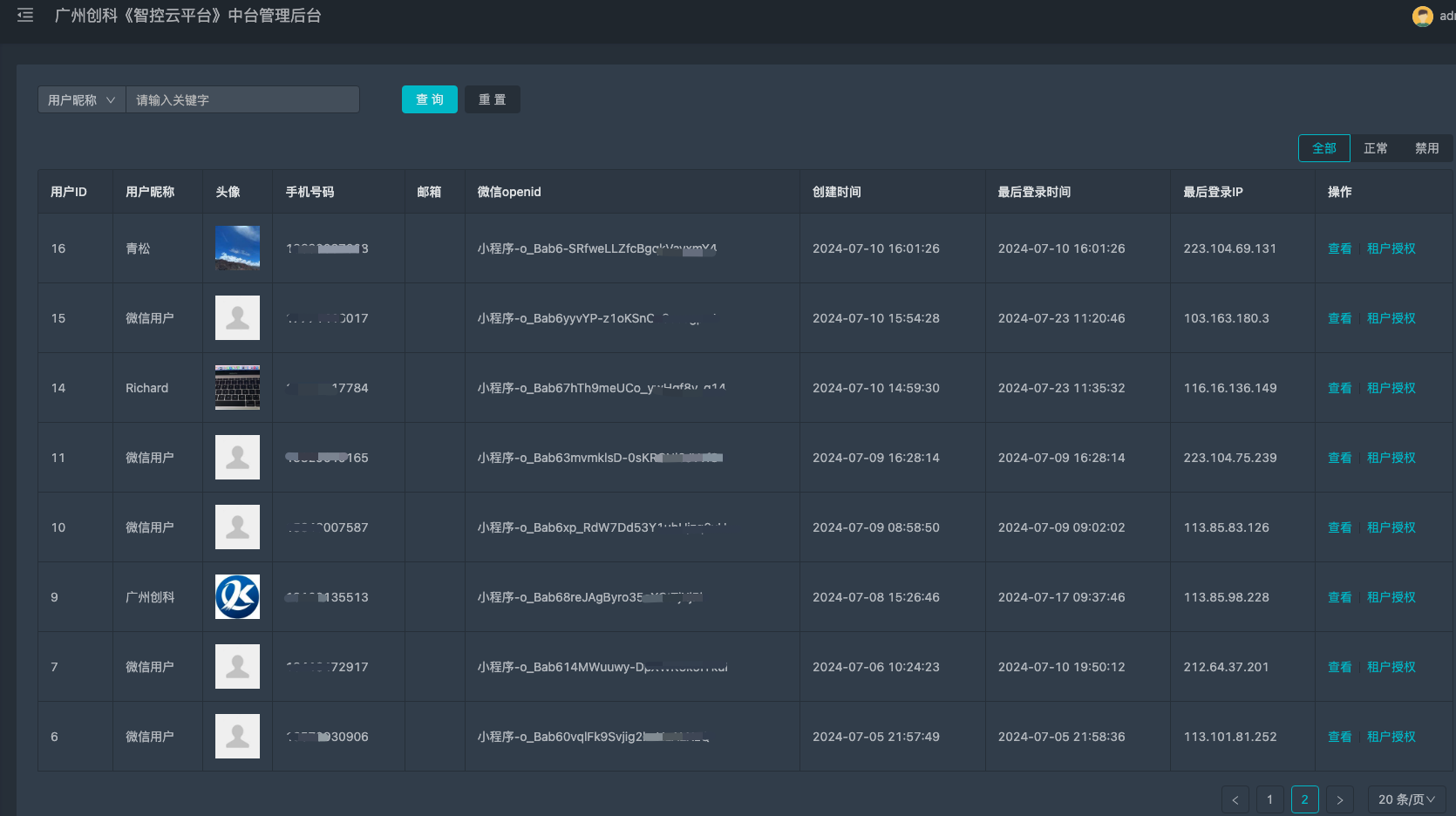Select the 全部 status filter
This screenshot has width=1456, height=816.
1323,148
